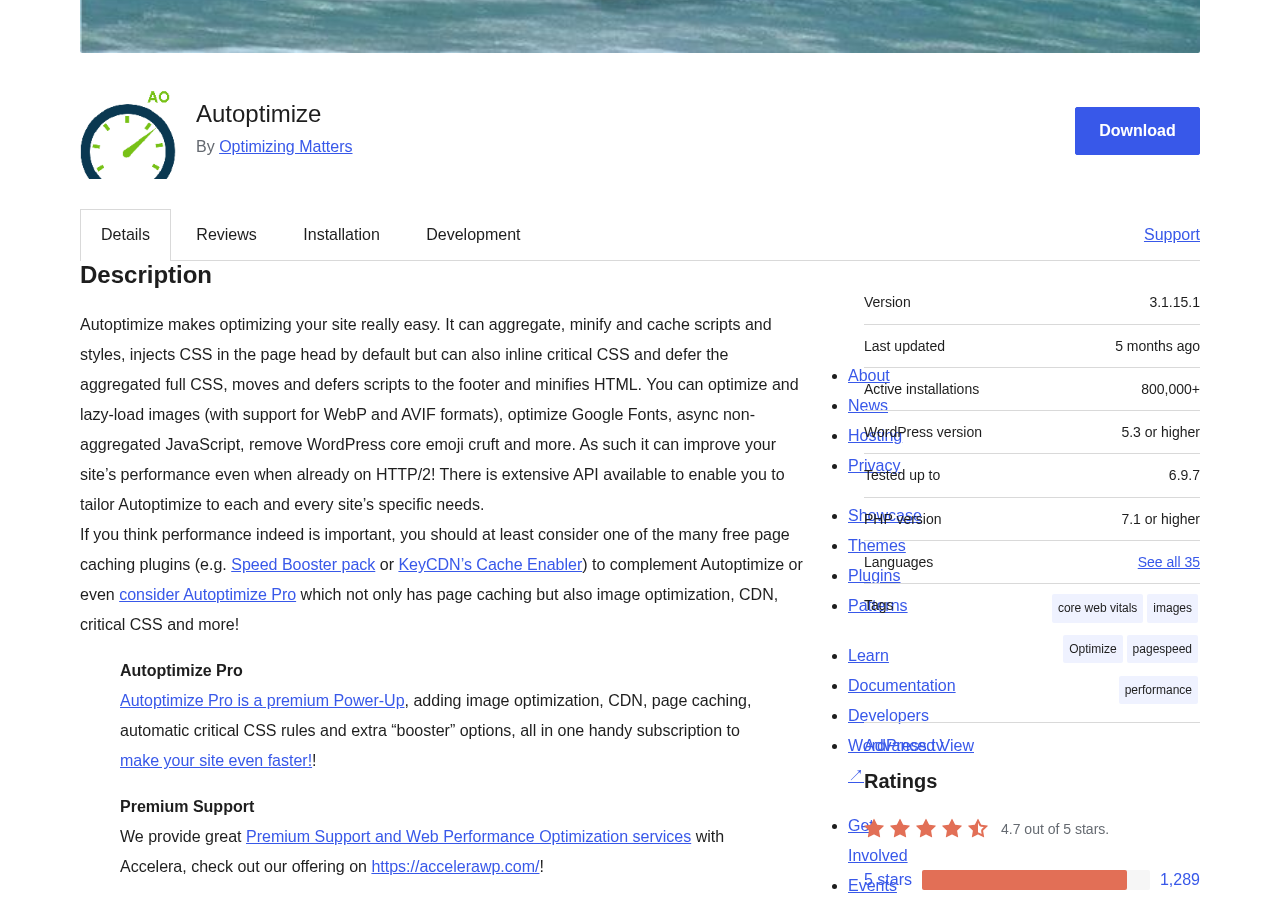The image size is (1280, 900).
Task: Open 'Autoptimize Pro is a premium Power-Up' link
Action: [262, 701]
